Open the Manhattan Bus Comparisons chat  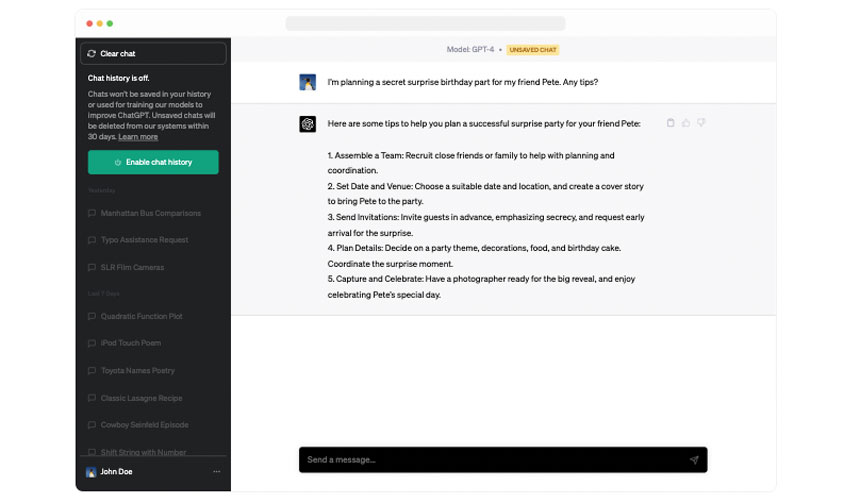click(150, 213)
